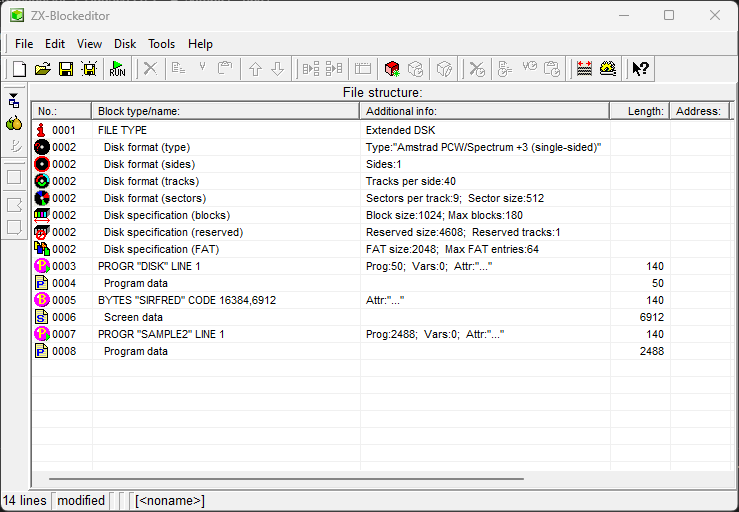Select Program data row number 0008

tap(381, 351)
